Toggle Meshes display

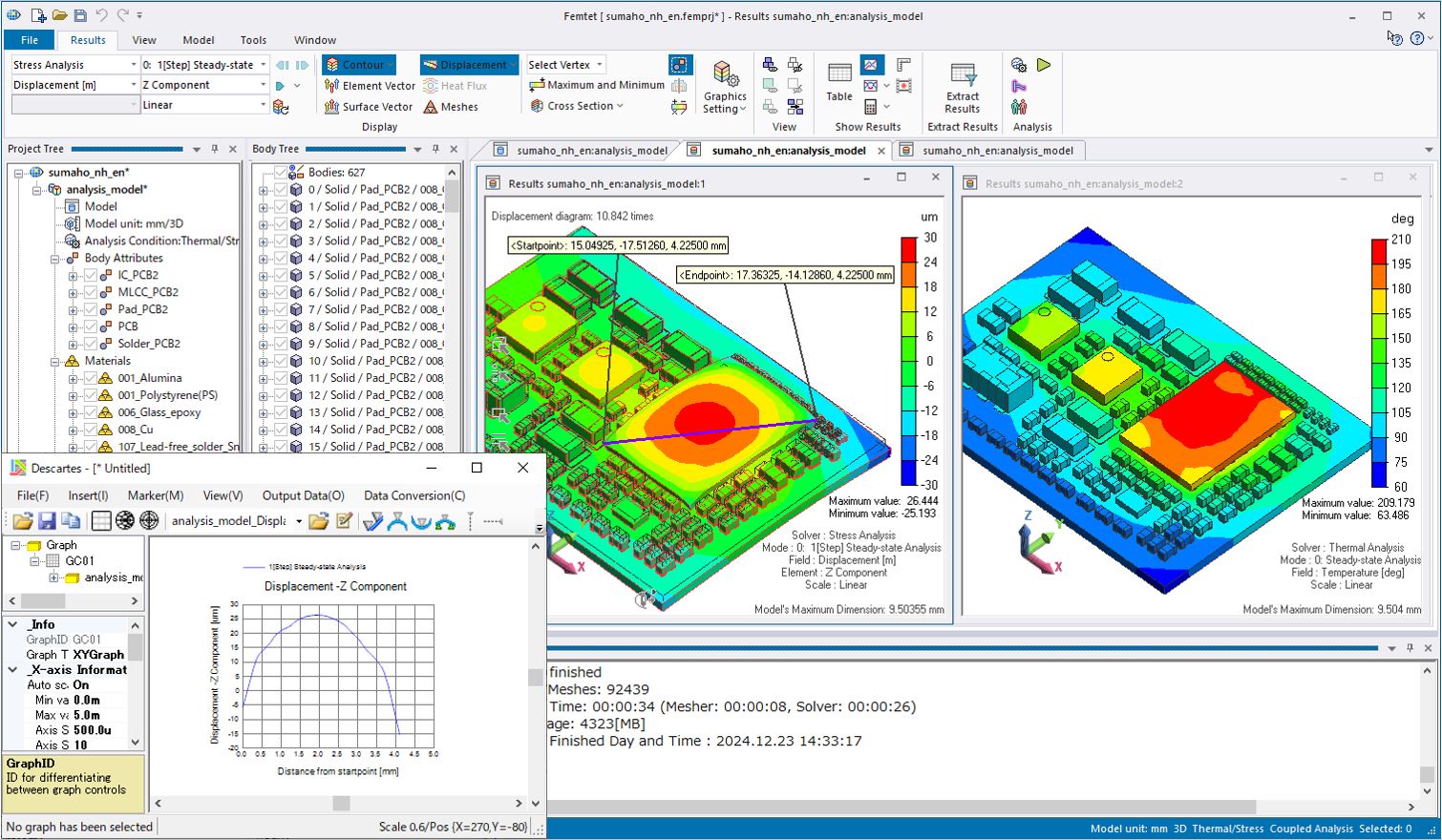(x=451, y=107)
